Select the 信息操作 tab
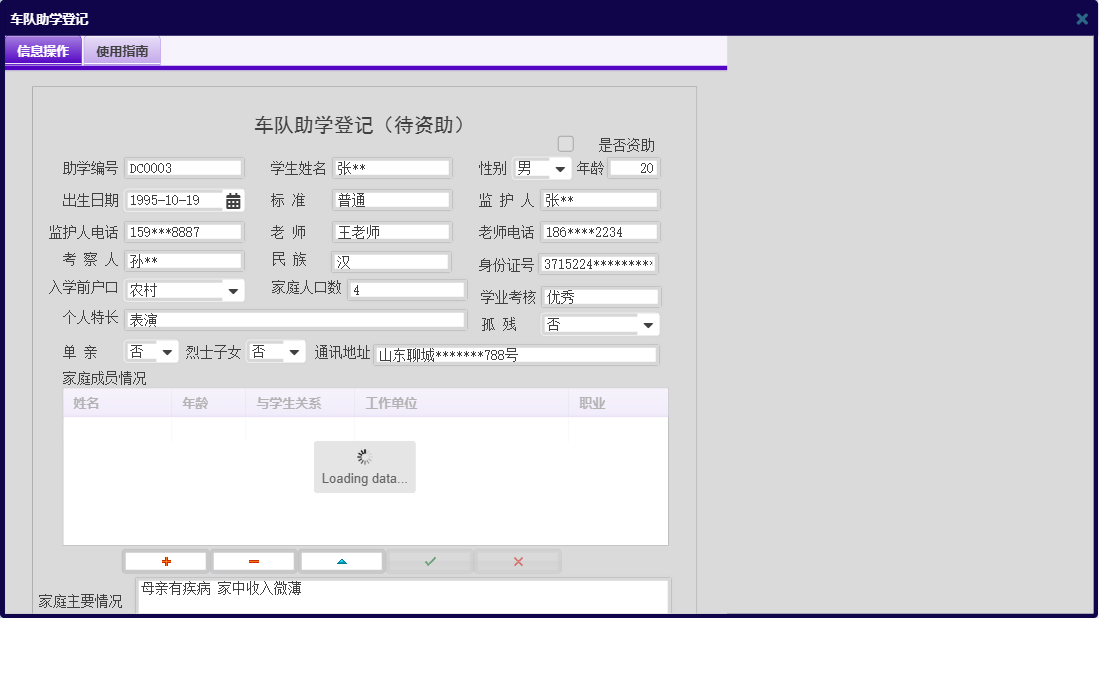Screen dimensions: 1099x687 tap(43, 49)
